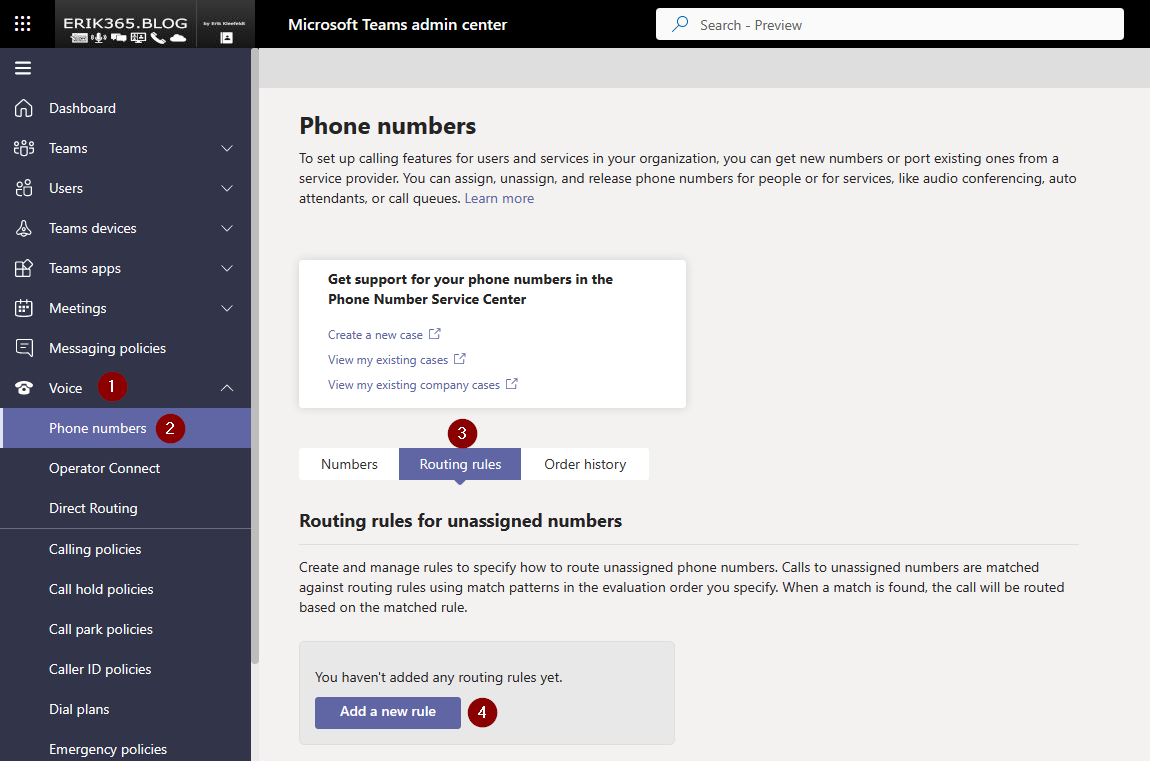Click the Dashboard home icon
This screenshot has width=1150, height=761.
(x=24, y=108)
